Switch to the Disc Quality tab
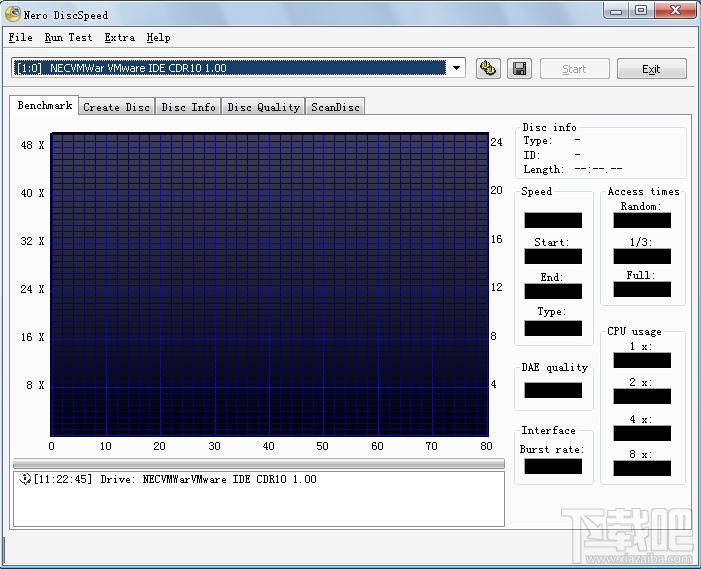 coord(263,107)
